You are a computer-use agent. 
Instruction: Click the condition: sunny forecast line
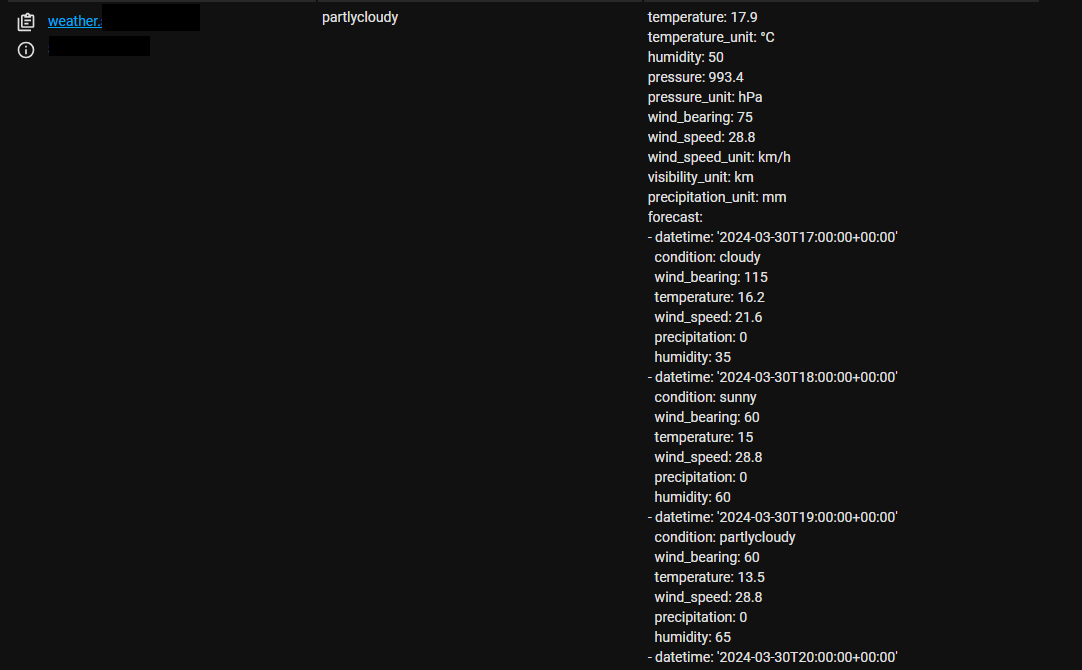pyautogui.click(x=705, y=397)
